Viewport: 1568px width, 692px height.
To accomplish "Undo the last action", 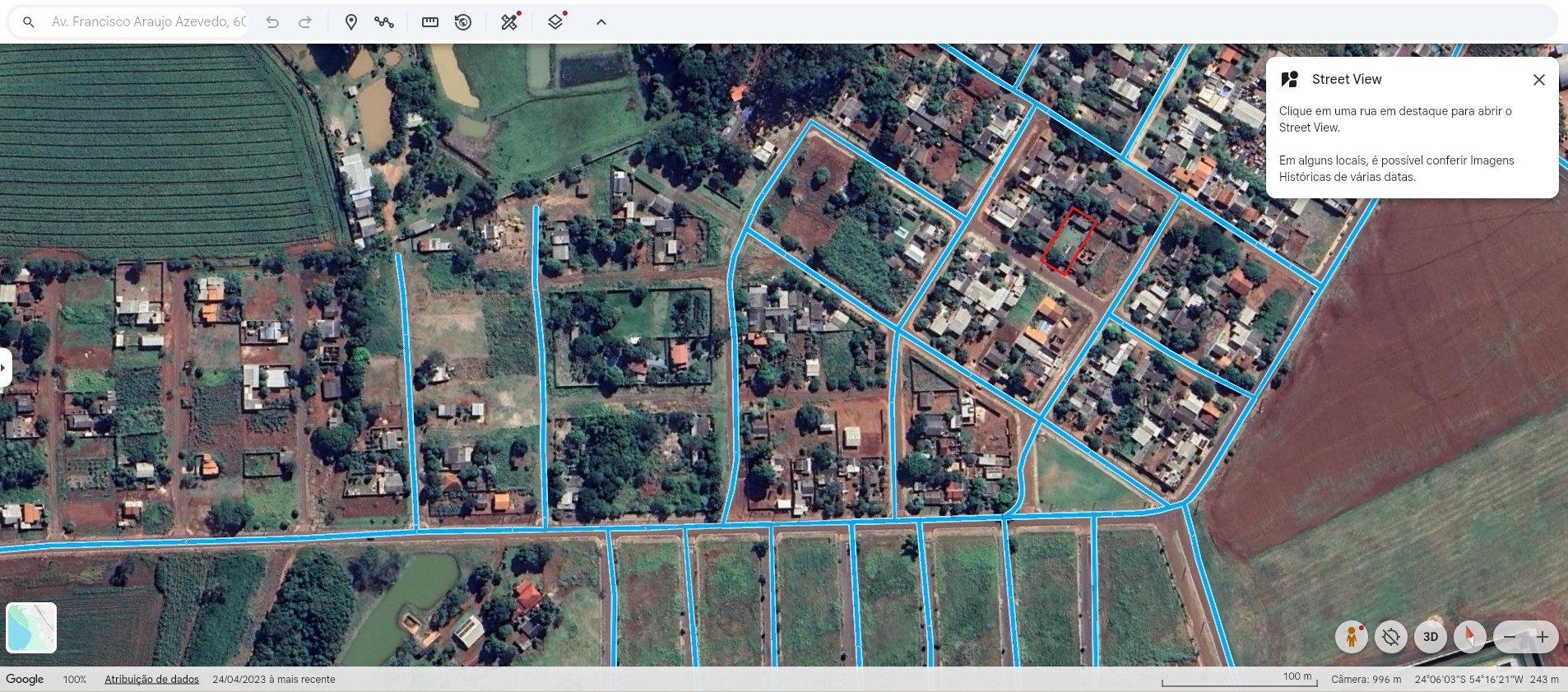I will [x=272, y=22].
